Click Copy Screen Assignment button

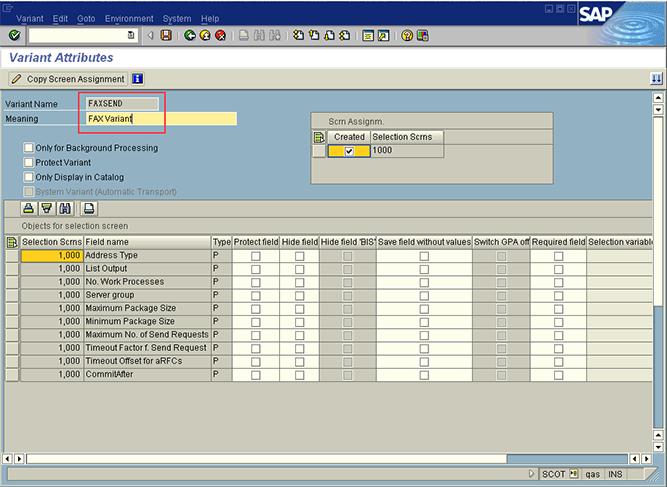pos(68,79)
